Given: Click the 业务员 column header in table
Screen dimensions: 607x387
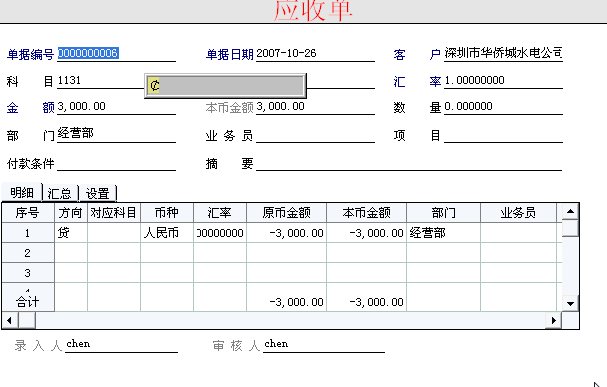Looking at the screenshot, I should point(518,212).
